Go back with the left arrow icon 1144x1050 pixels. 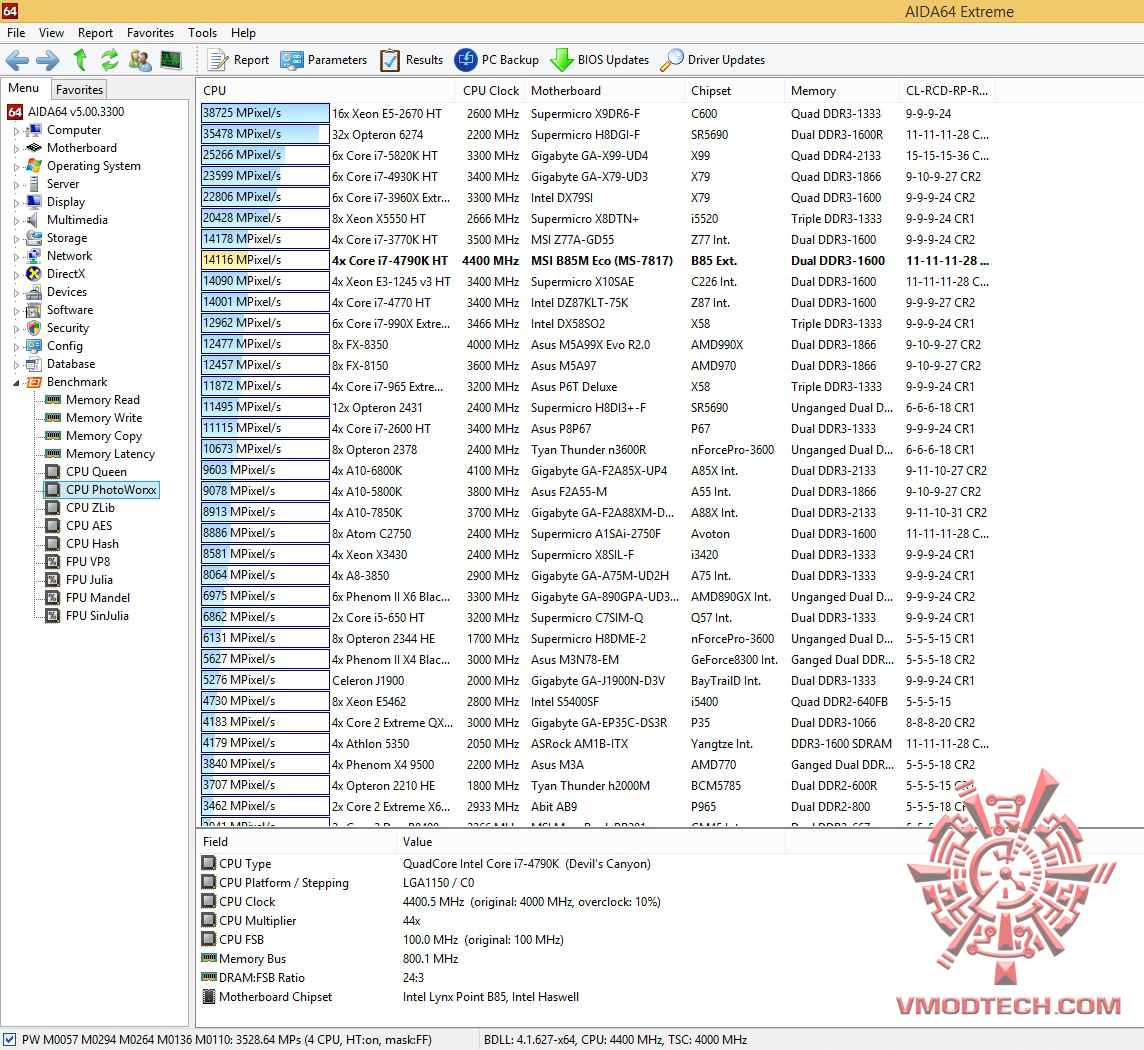[17, 60]
